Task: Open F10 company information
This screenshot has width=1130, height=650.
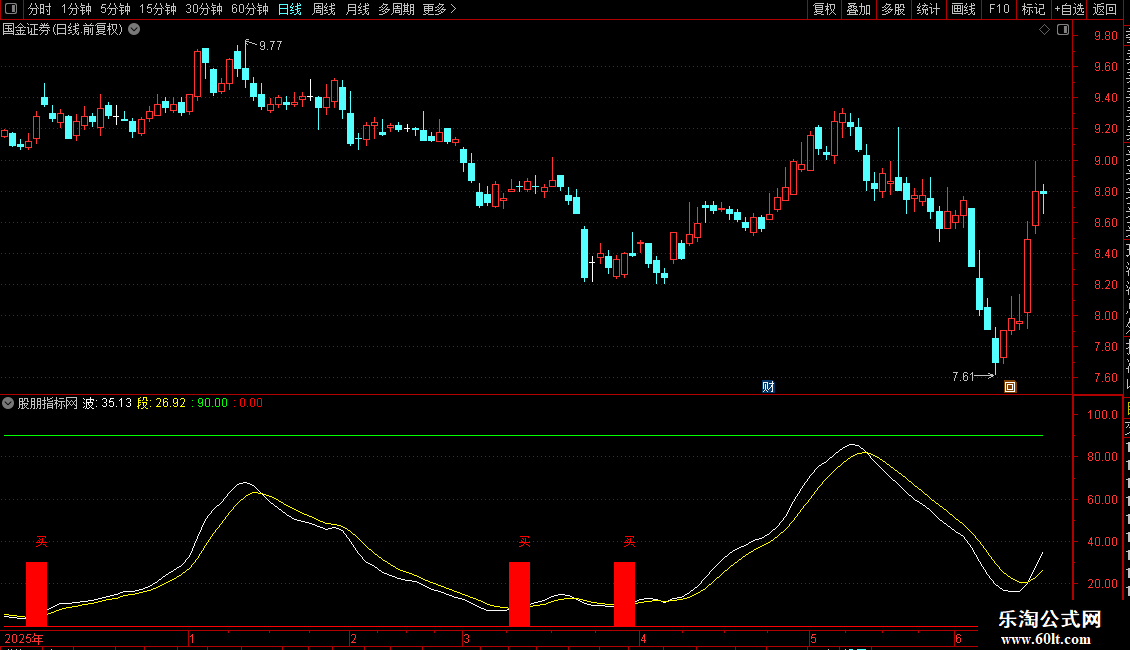Action: 999,9
